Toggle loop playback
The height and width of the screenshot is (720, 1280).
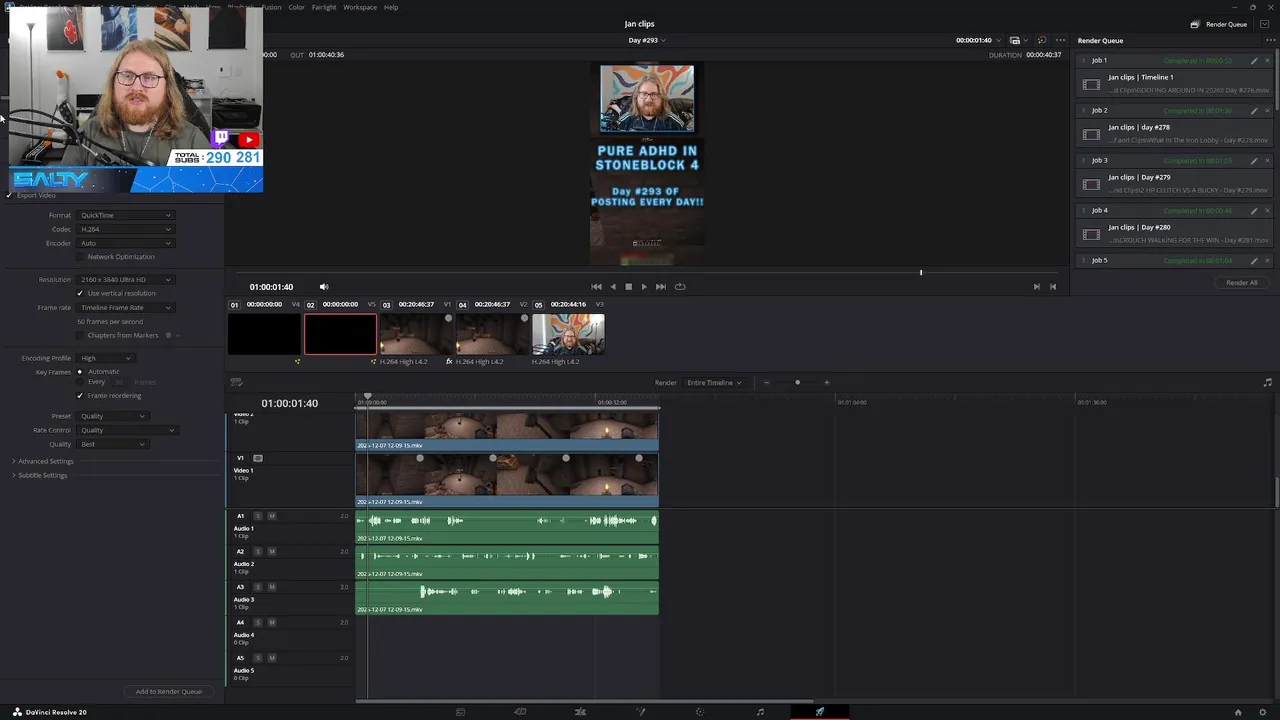pyautogui.click(x=680, y=286)
